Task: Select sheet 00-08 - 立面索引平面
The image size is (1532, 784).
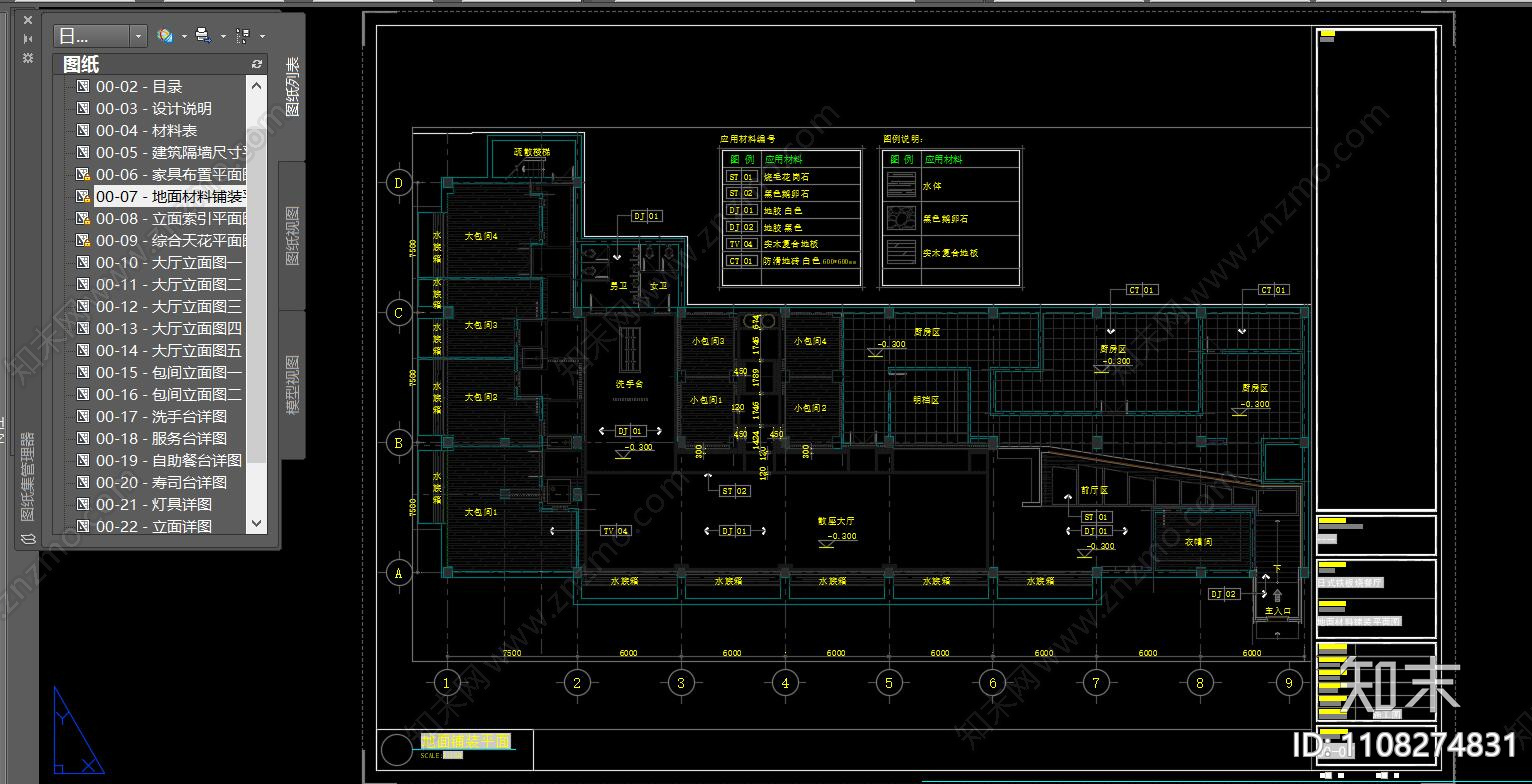Action: (x=170, y=219)
